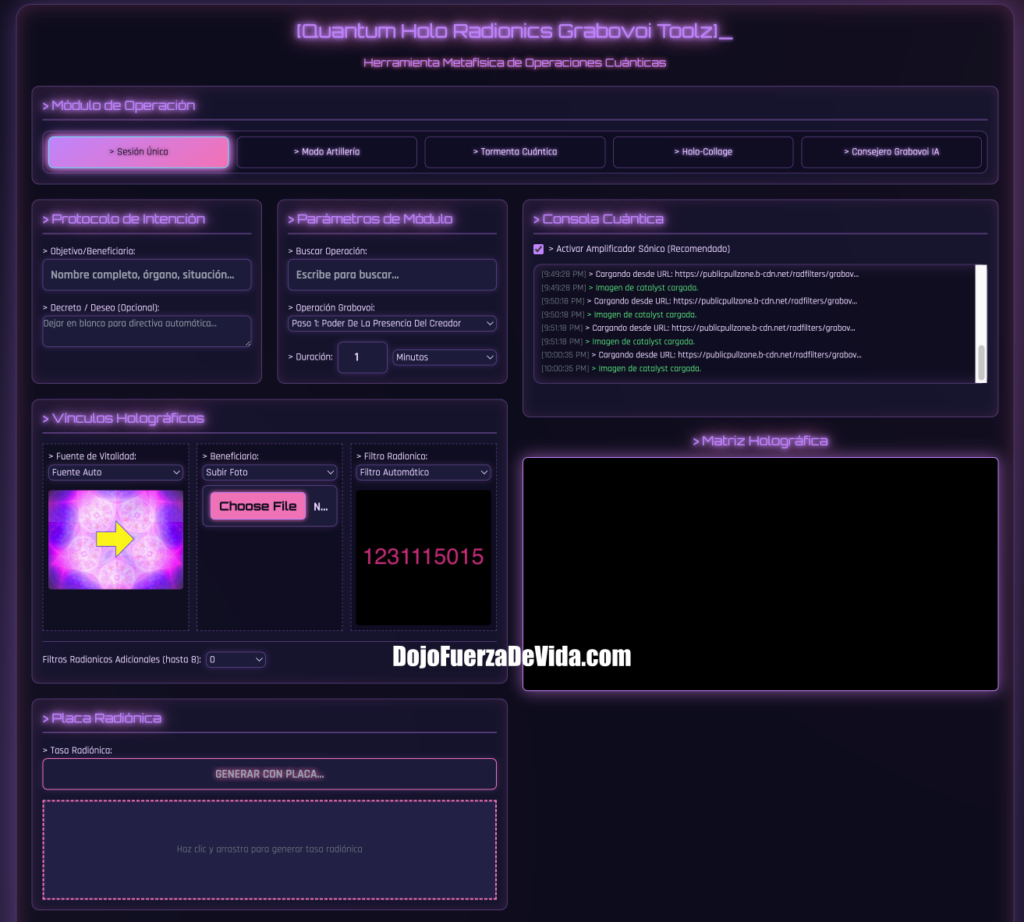This screenshot has height=922, width=1024.
Task: Switch to Holo-Collage tab
Action: 703,151
